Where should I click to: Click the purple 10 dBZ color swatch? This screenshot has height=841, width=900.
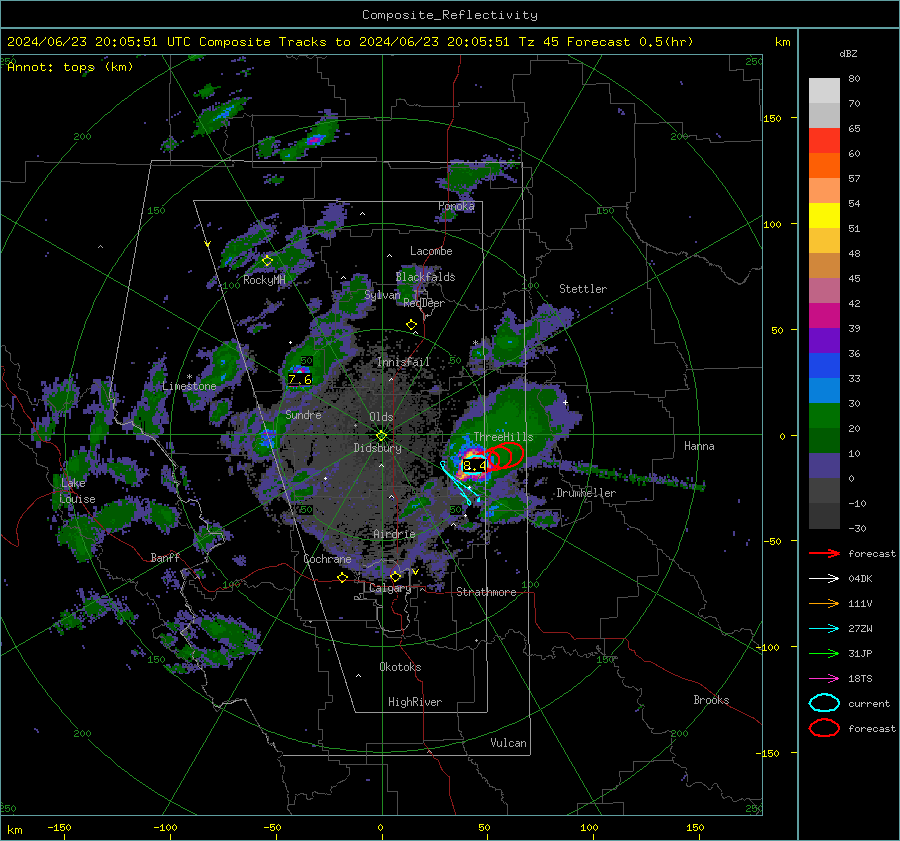(x=824, y=465)
